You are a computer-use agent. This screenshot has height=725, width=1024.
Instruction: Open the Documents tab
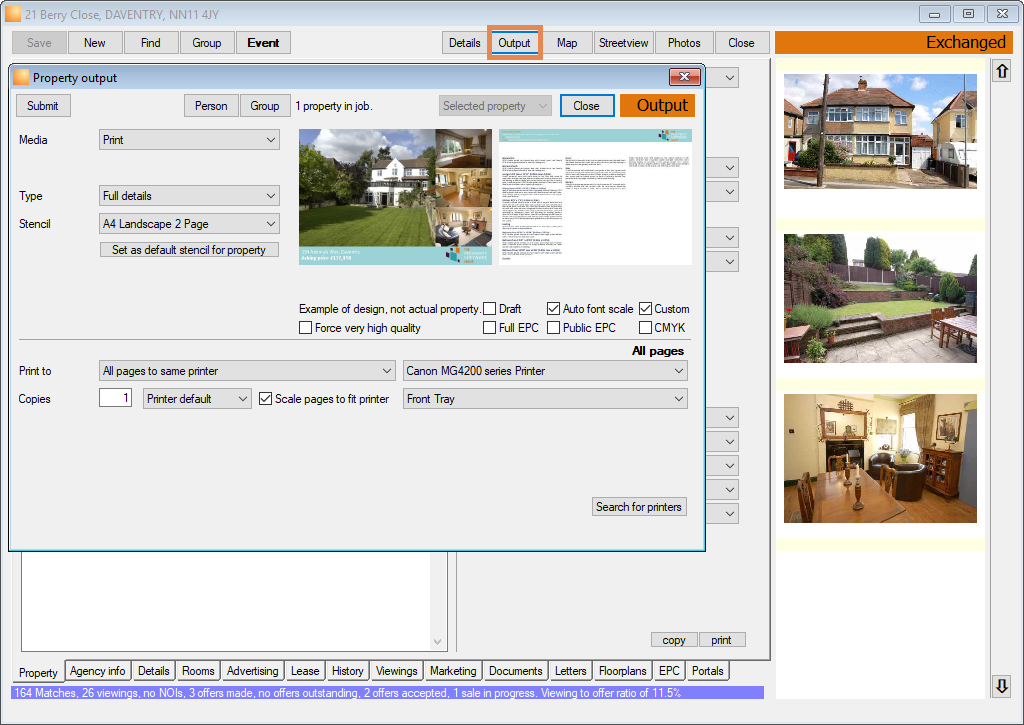[515, 671]
